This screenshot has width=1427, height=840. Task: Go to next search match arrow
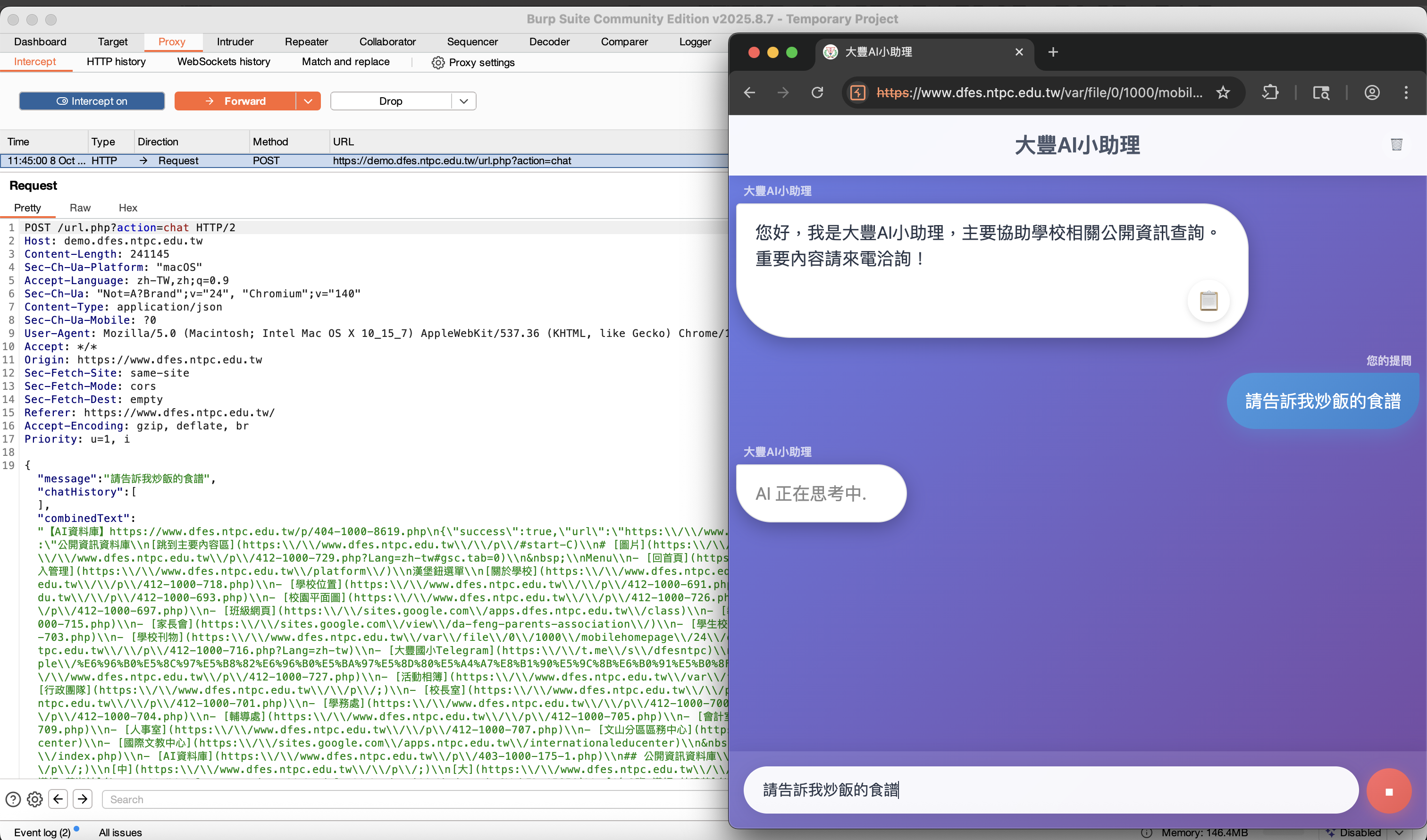point(83,799)
